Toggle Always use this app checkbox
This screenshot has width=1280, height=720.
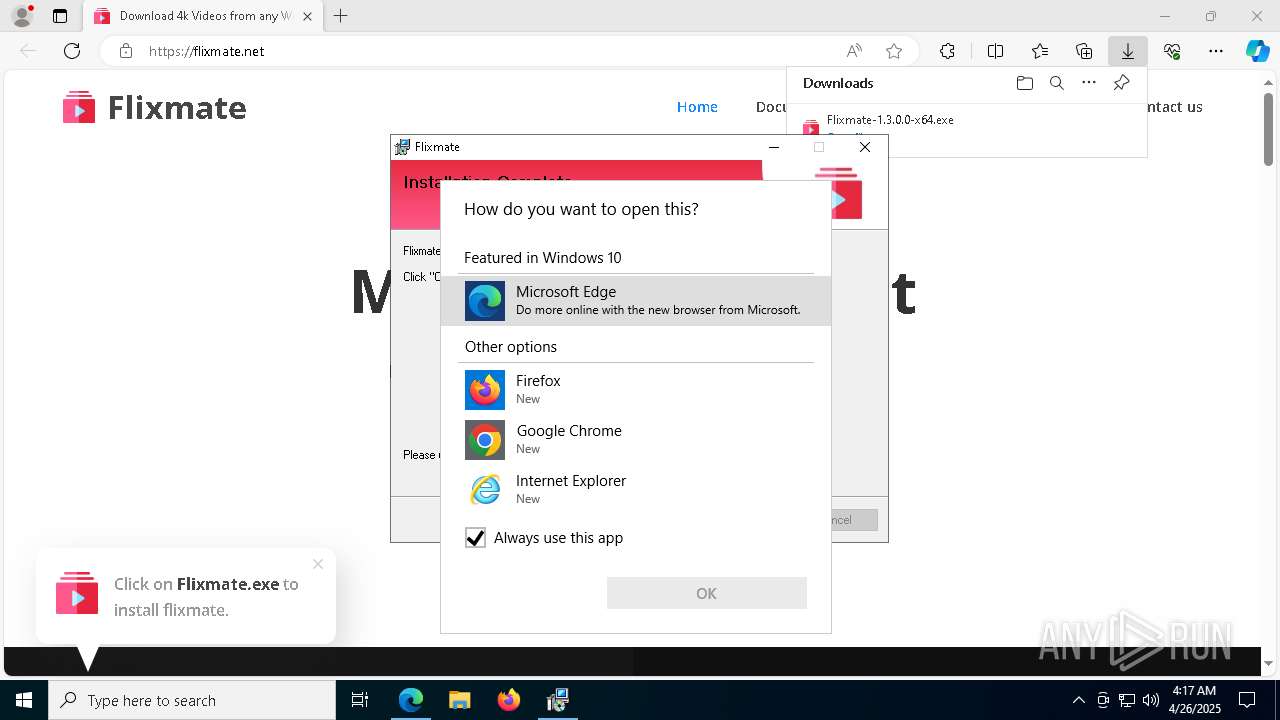click(x=475, y=538)
